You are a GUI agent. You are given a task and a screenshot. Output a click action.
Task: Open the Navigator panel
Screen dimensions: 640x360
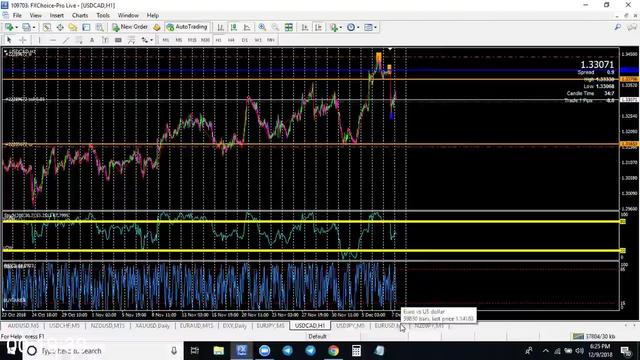click(73, 27)
